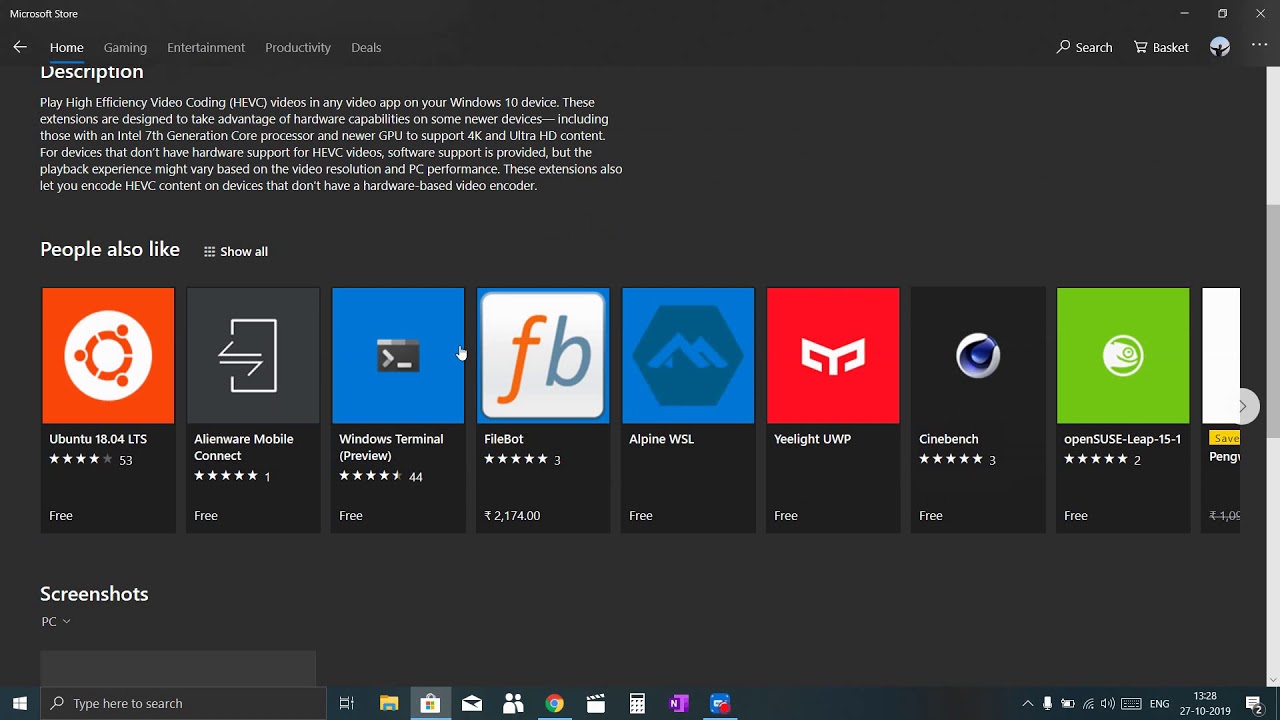Show hidden tray icons chevron
Image resolution: width=1280 pixels, height=720 pixels.
tap(1027, 703)
